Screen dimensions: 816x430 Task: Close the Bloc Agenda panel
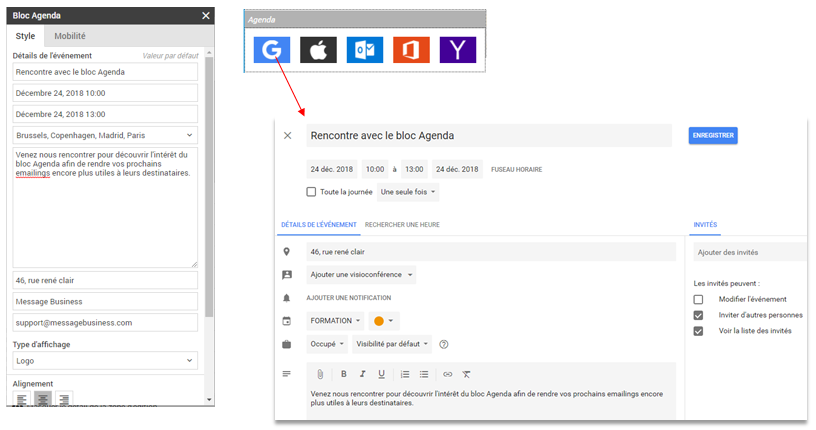click(206, 16)
